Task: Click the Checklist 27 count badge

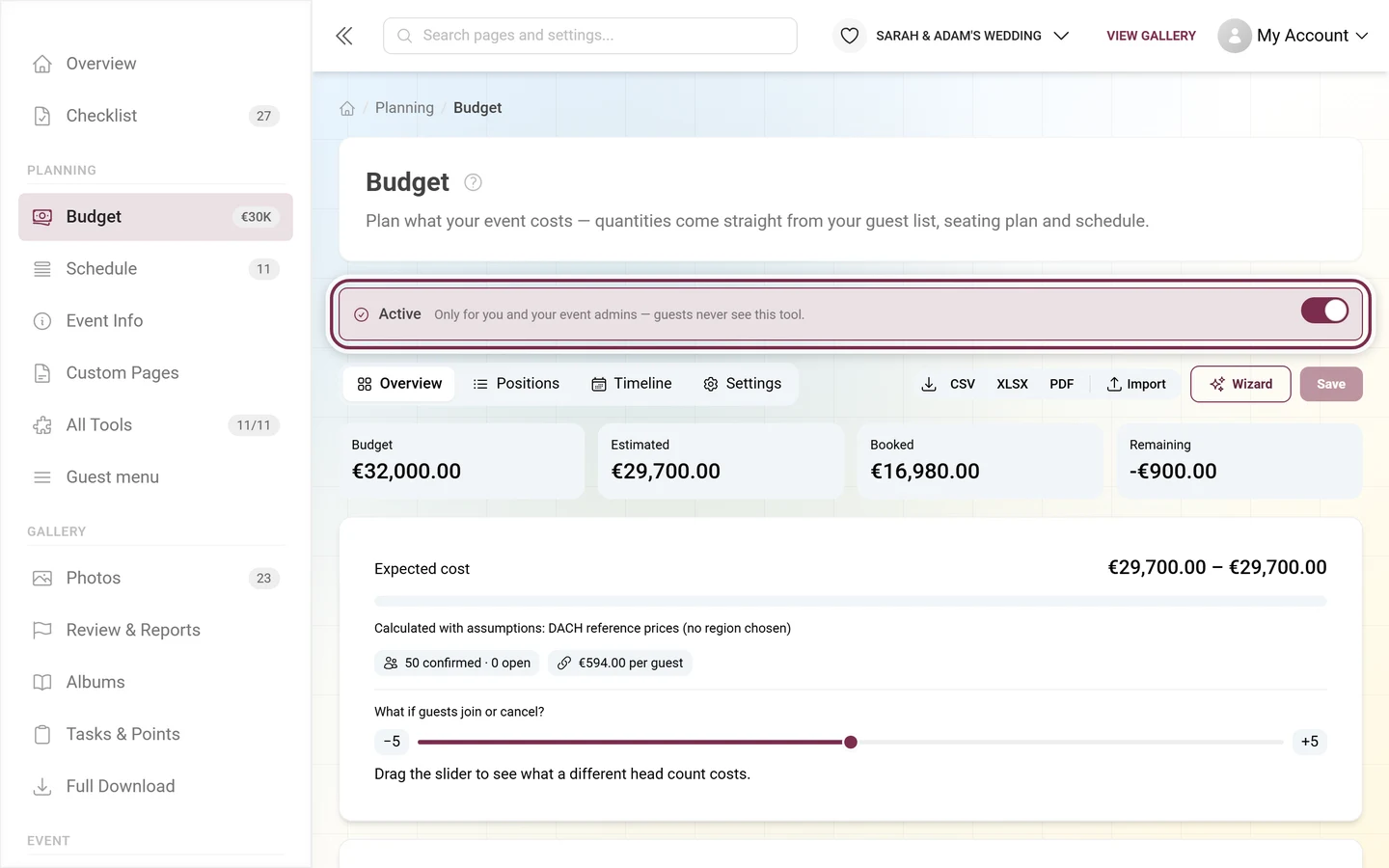Action: (264, 116)
